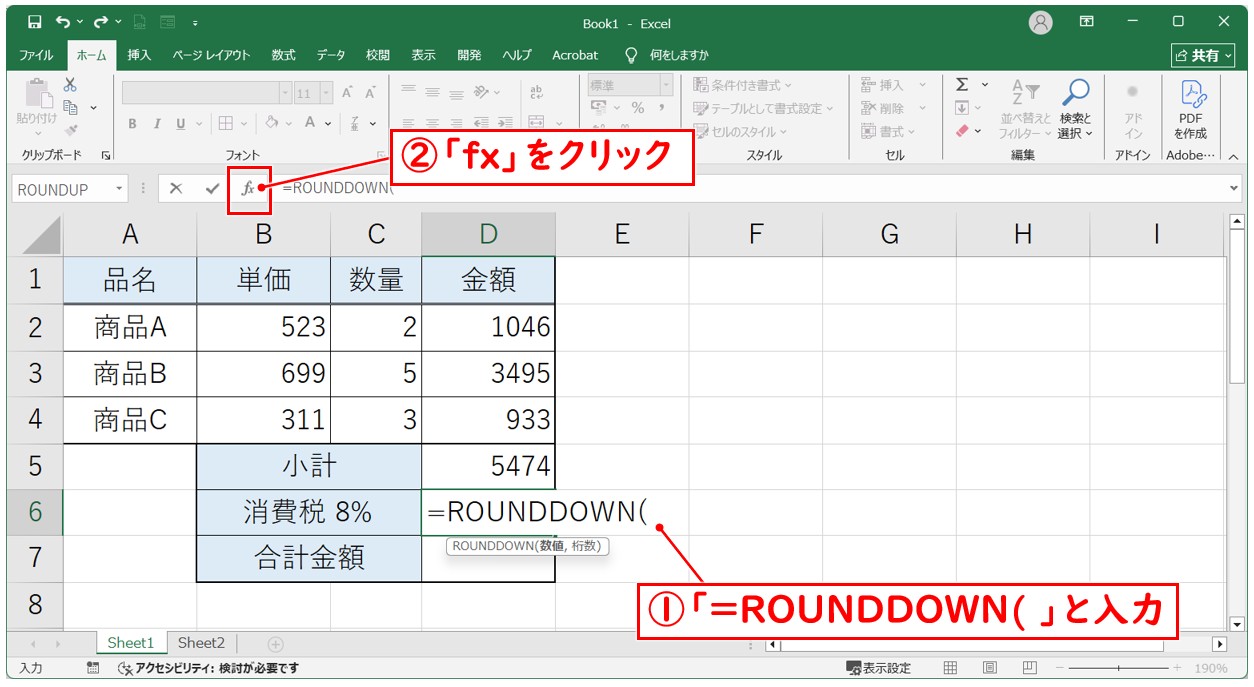Undo the last action
This screenshot has width=1254, height=687.
point(63,21)
